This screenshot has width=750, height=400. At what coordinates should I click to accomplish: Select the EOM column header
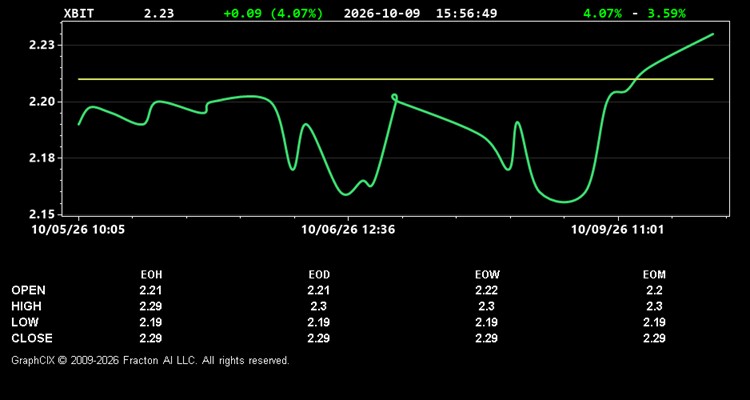pos(654,275)
